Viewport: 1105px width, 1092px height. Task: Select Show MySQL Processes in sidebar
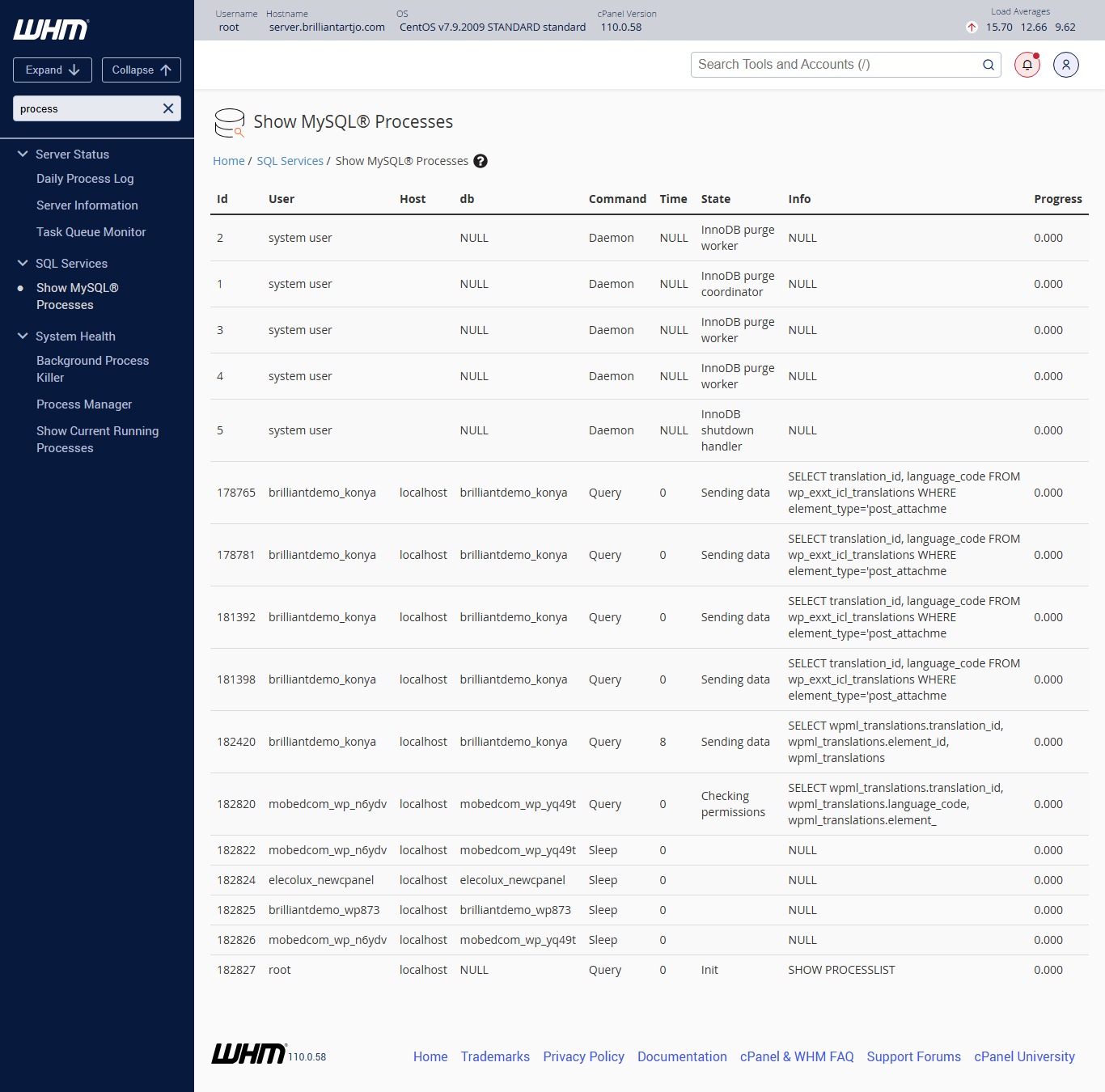[78, 296]
